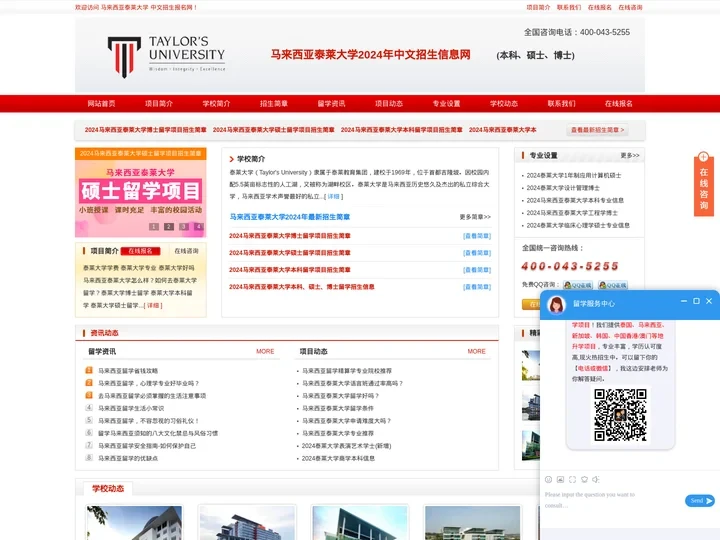Click the red 在线报名 button in 项目简介 panel
The image size is (720, 540).
pos(141,251)
